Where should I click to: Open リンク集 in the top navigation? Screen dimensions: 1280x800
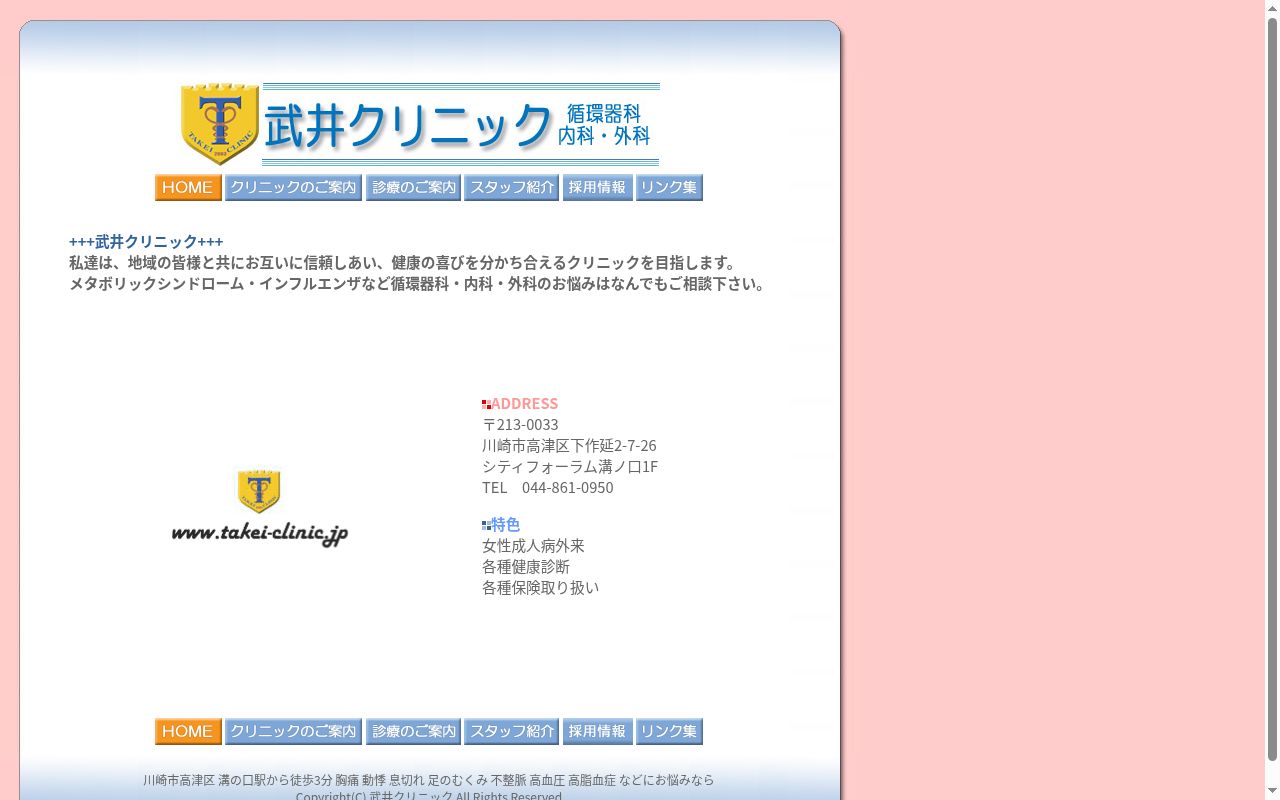pyautogui.click(x=669, y=188)
